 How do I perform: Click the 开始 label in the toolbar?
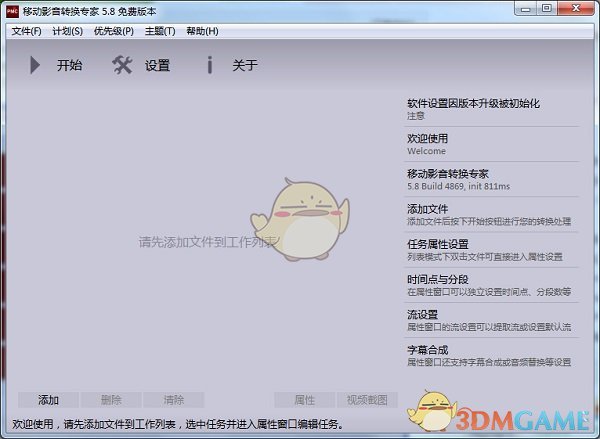click(x=70, y=65)
